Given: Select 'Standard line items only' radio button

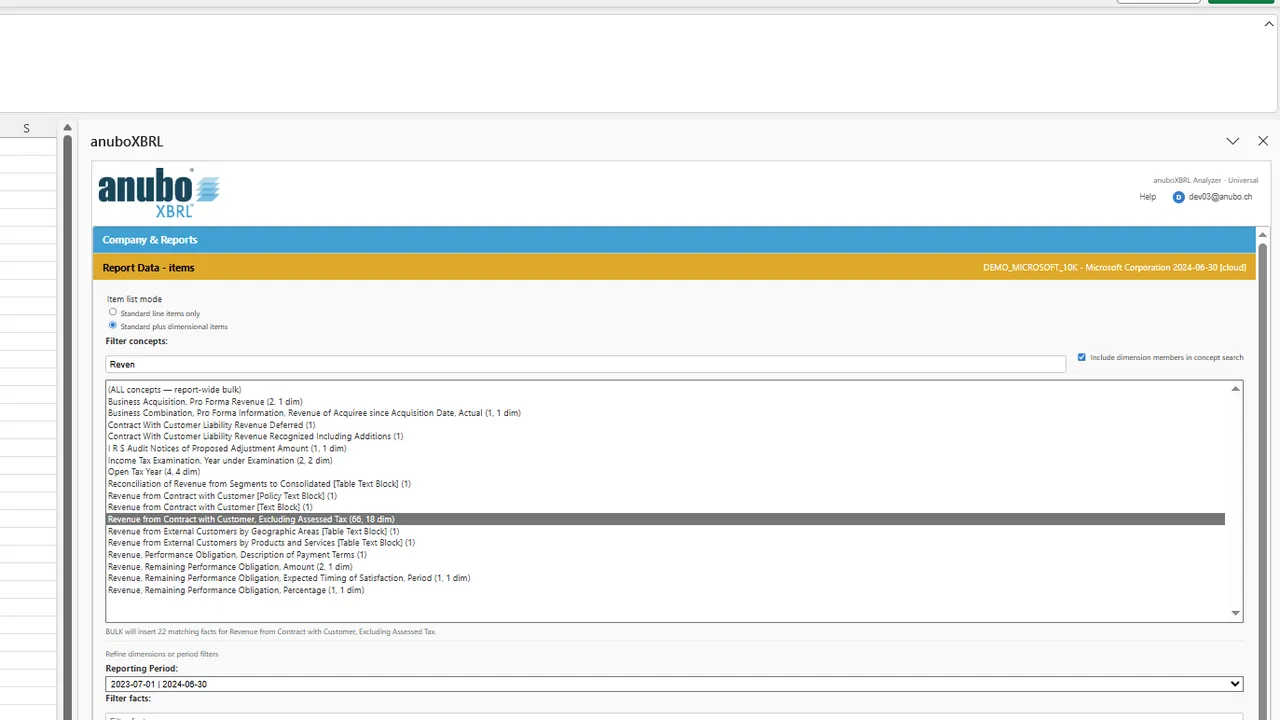Looking at the screenshot, I should point(112,312).
